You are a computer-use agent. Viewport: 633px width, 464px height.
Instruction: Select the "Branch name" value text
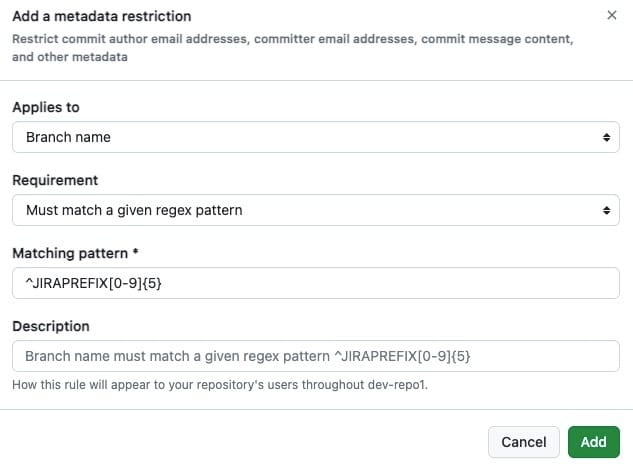(68, 137)
